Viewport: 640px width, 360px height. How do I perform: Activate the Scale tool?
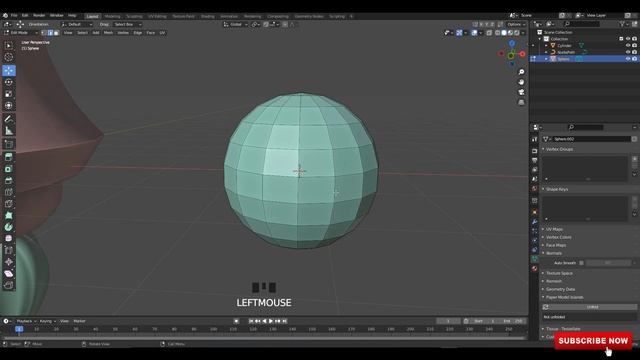point(9,94)
